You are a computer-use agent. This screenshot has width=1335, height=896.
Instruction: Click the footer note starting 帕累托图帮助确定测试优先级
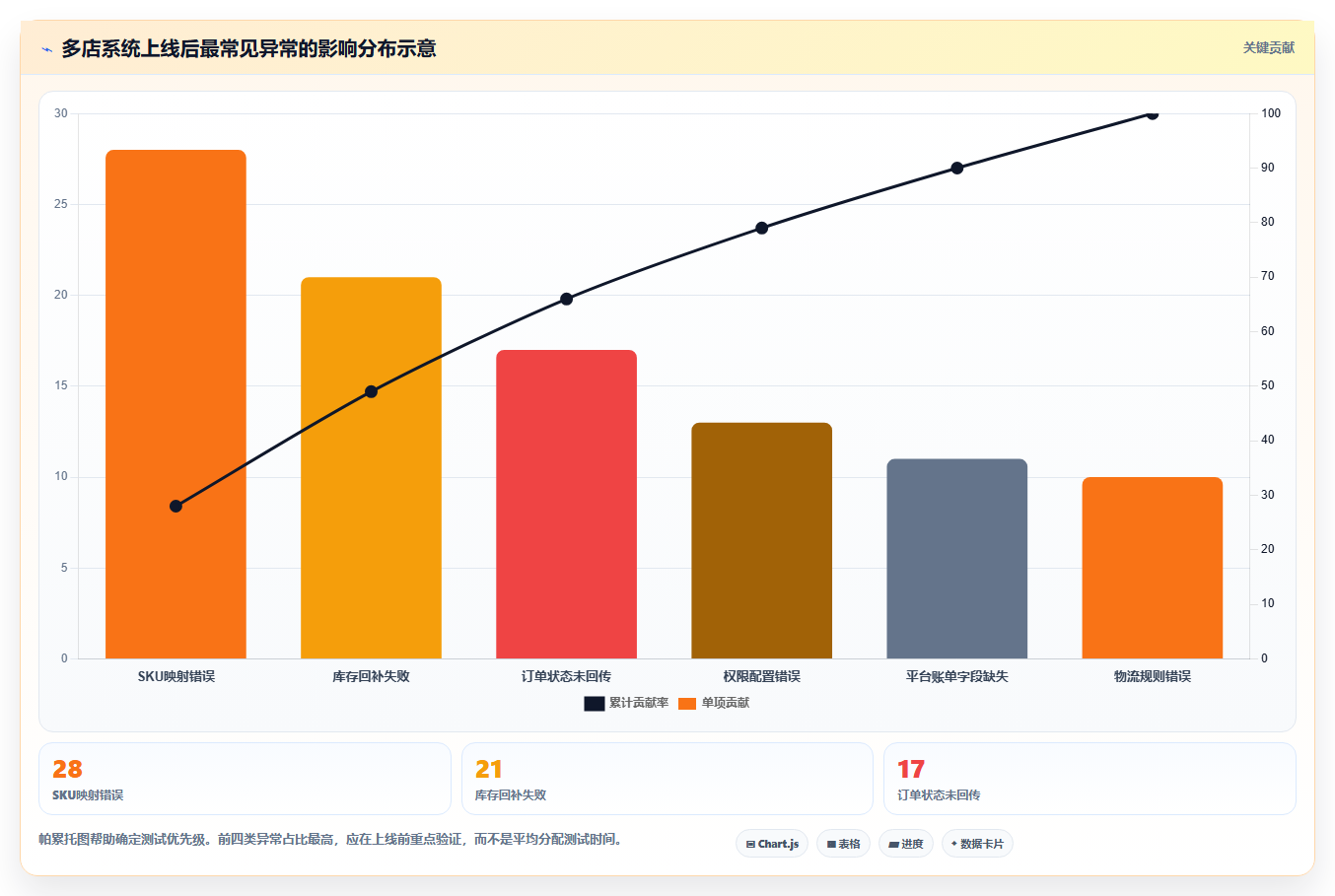(332, 840)
